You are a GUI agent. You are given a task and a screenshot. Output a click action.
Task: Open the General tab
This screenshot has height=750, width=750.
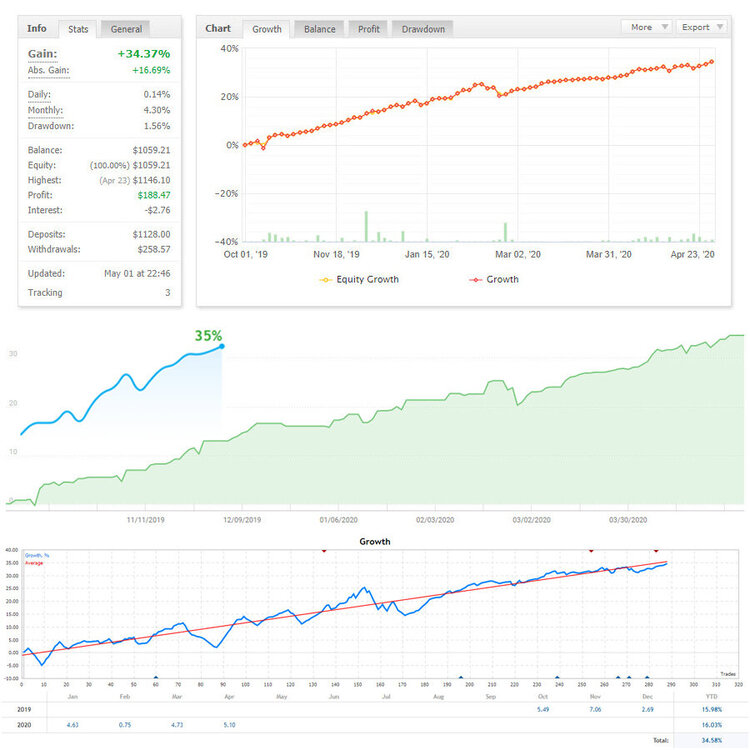click(126, 29)
